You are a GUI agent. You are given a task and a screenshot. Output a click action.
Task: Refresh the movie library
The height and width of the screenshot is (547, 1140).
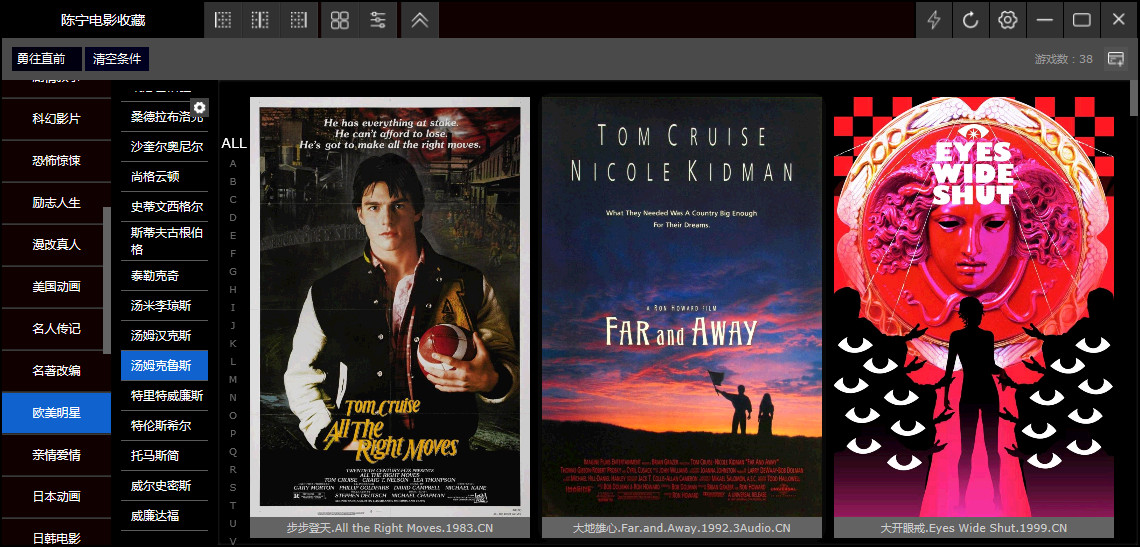[970, 20]
